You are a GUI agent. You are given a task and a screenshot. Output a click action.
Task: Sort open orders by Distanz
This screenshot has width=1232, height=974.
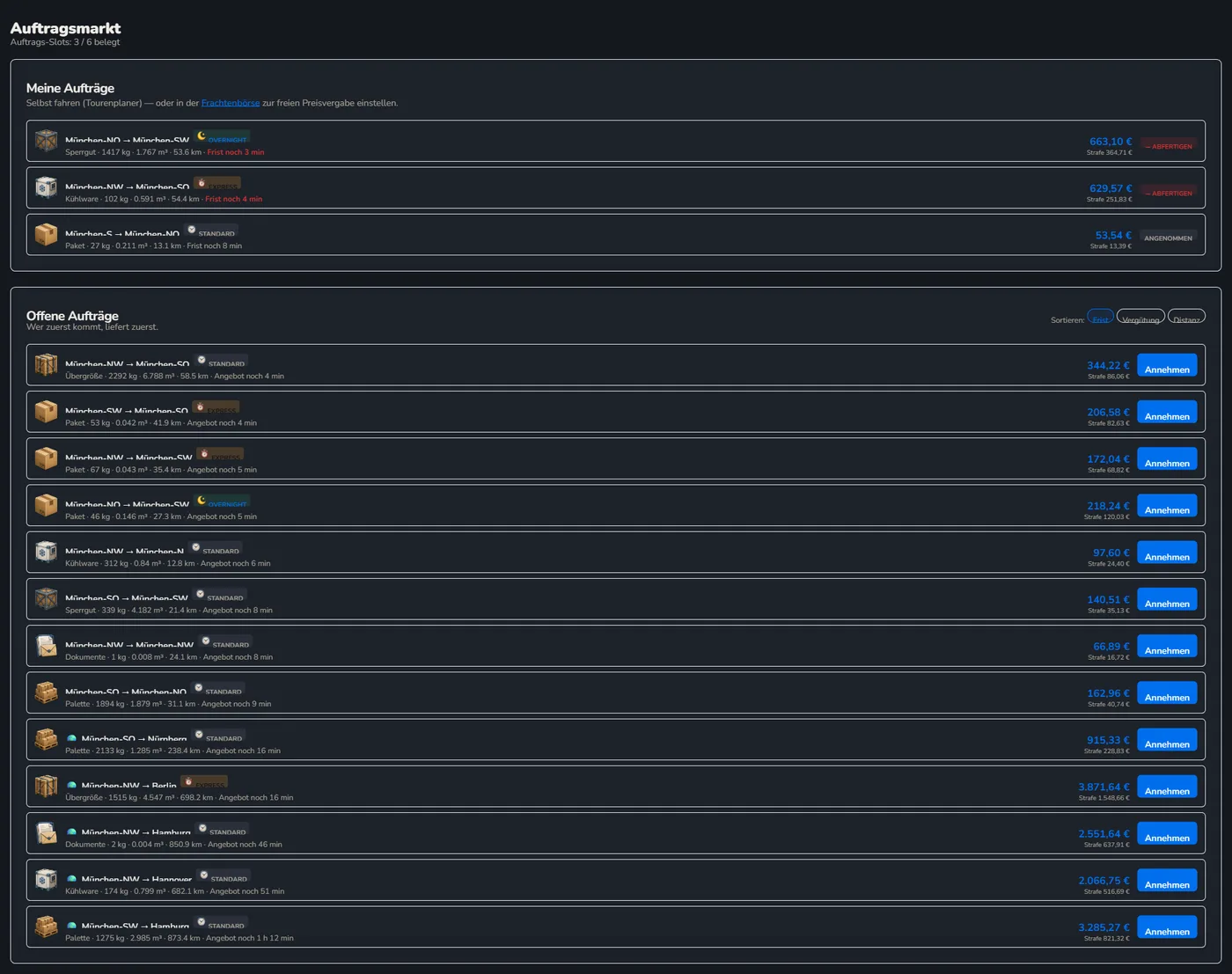1186,317
